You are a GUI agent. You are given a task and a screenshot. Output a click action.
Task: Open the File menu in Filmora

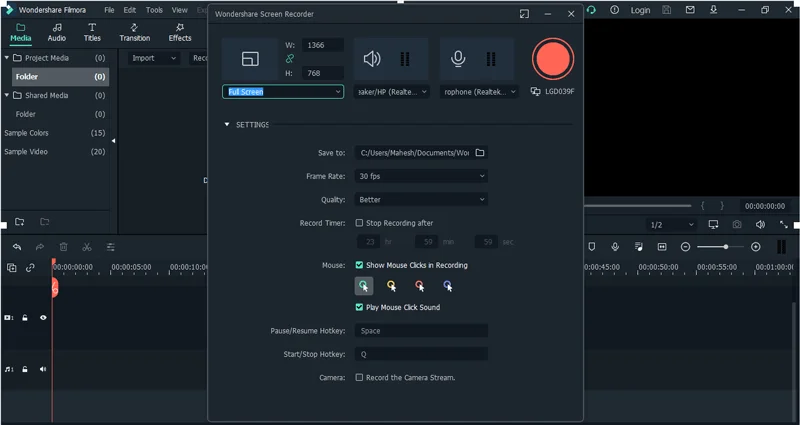pyautogui.click(x=109, y=10)
